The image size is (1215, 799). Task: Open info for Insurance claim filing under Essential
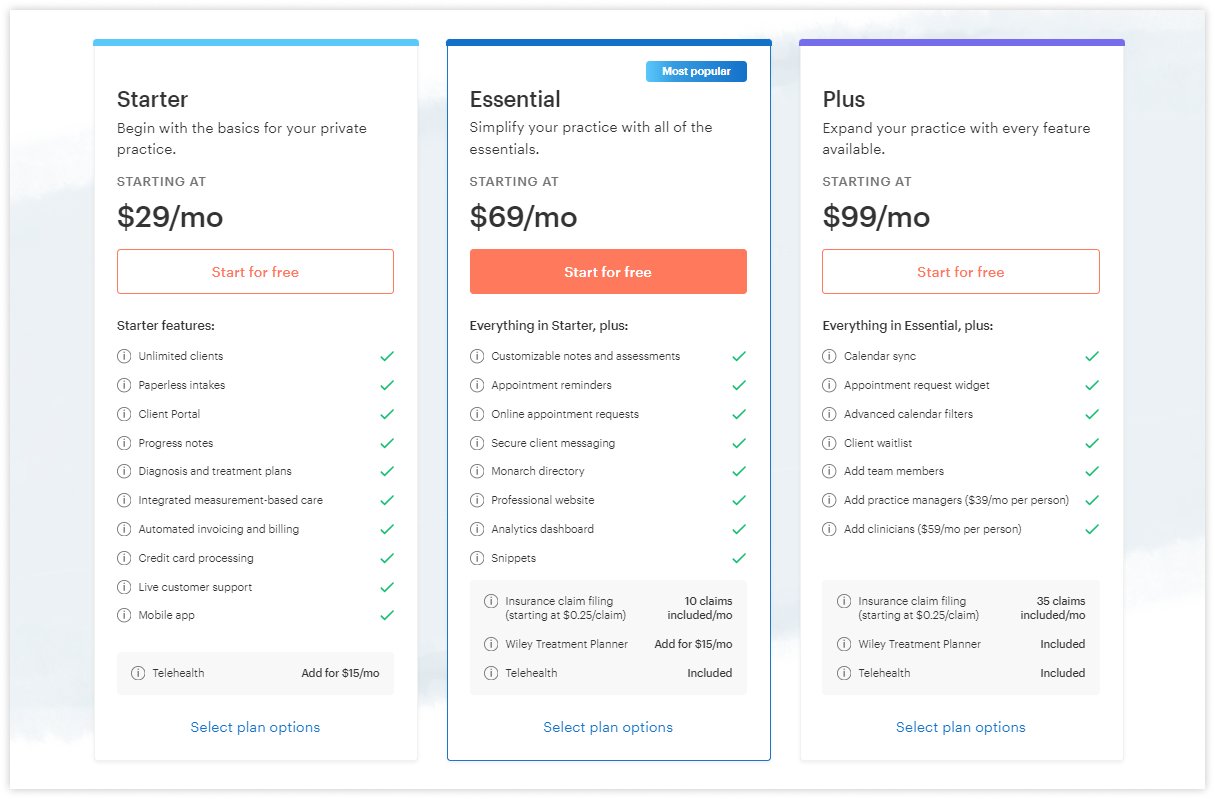pos(491,601)
